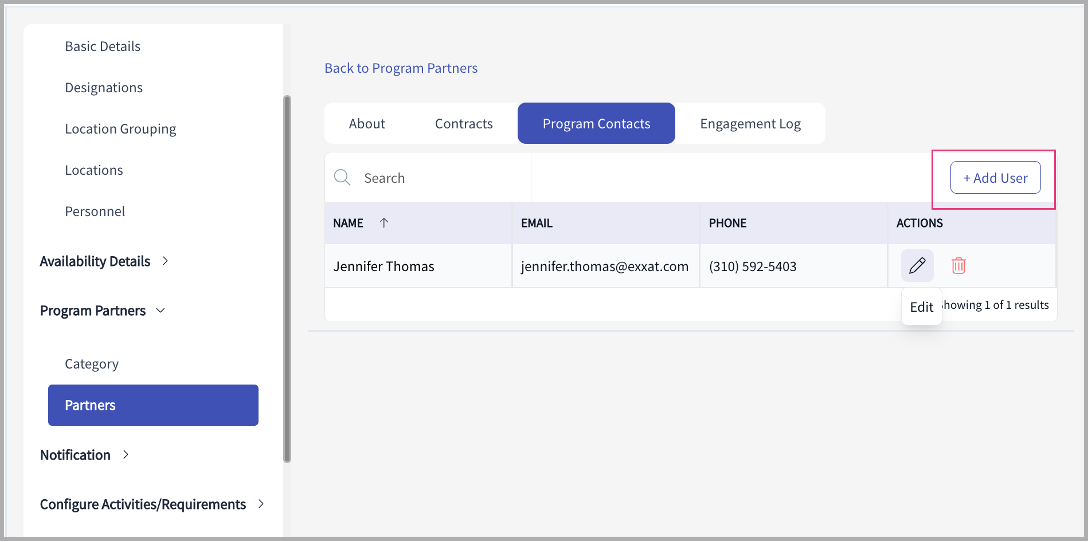The width and height of the screenshot is (1088, 542).
Task: Open Basic Details in the sidebar
Action: pyautogui.click(x=102, y=46)
